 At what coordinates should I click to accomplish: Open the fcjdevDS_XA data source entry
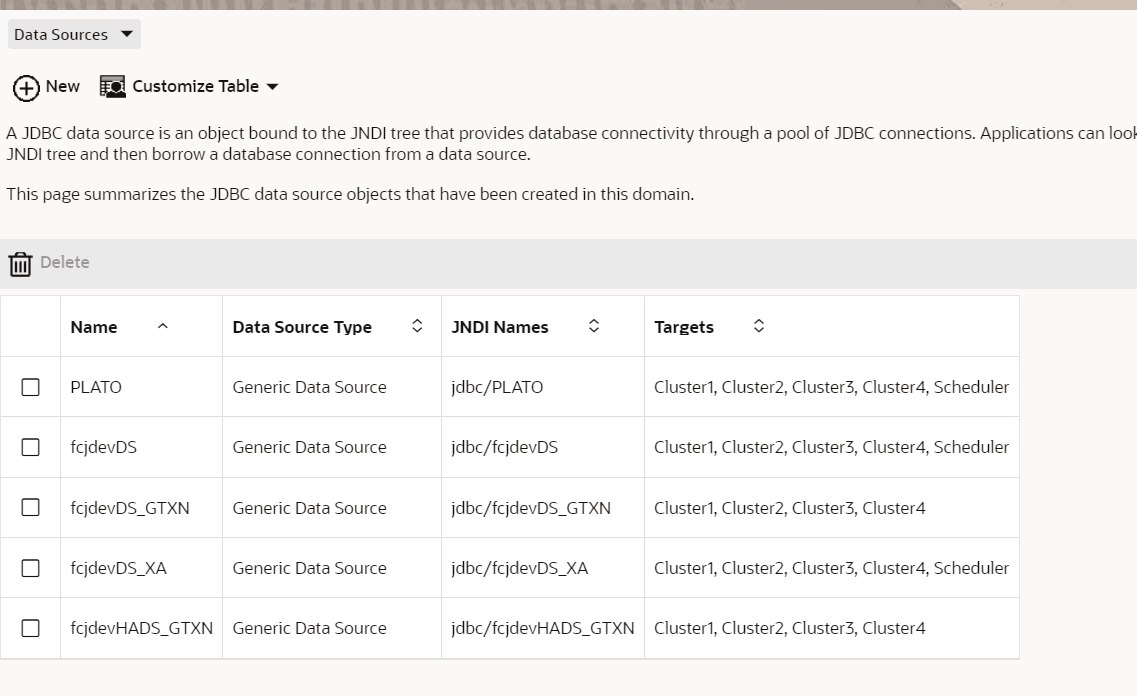coord(118,568)
